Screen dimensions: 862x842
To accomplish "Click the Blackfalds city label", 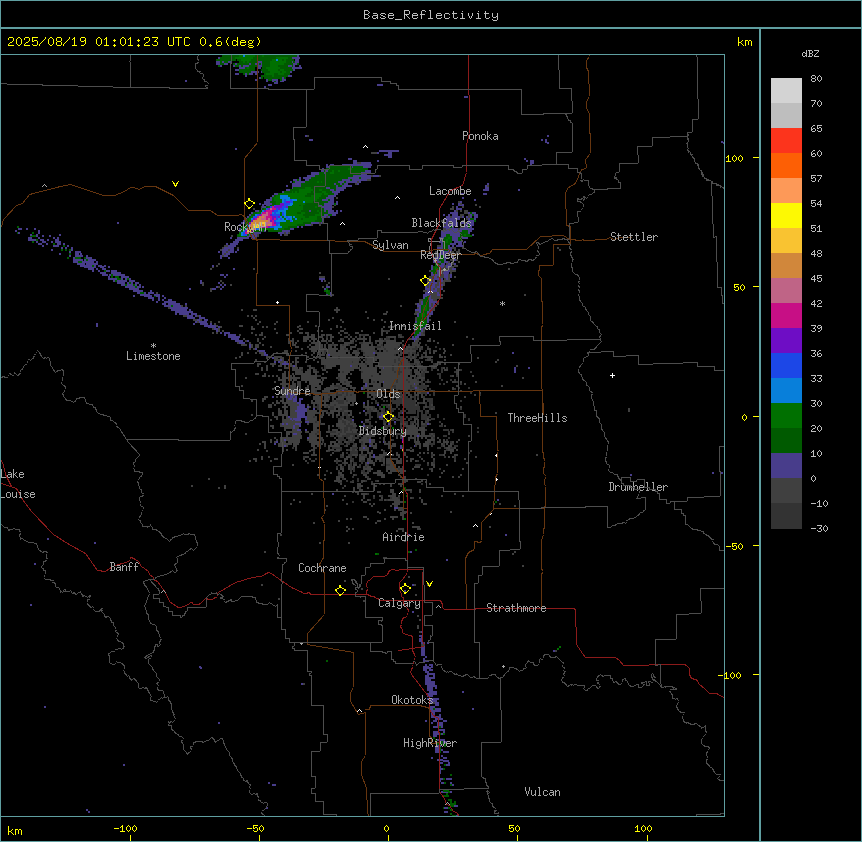I will [441, 223].
